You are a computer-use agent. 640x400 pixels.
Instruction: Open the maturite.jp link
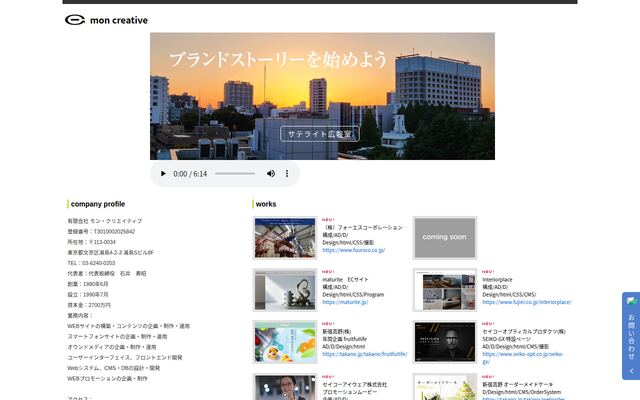[345, 302]
